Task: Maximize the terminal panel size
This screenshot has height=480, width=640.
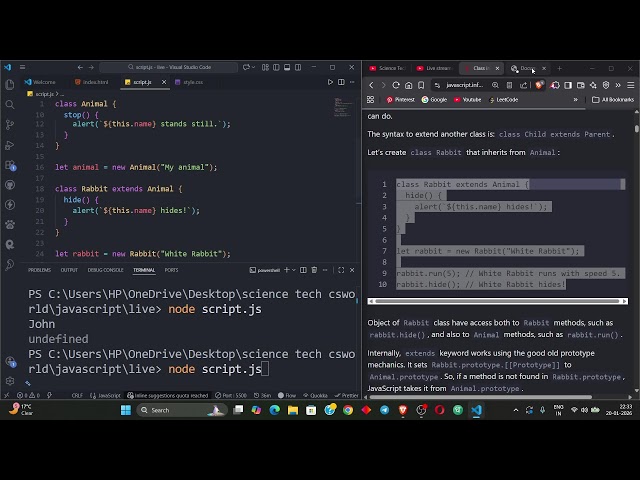Action: (x=341, y=270)
